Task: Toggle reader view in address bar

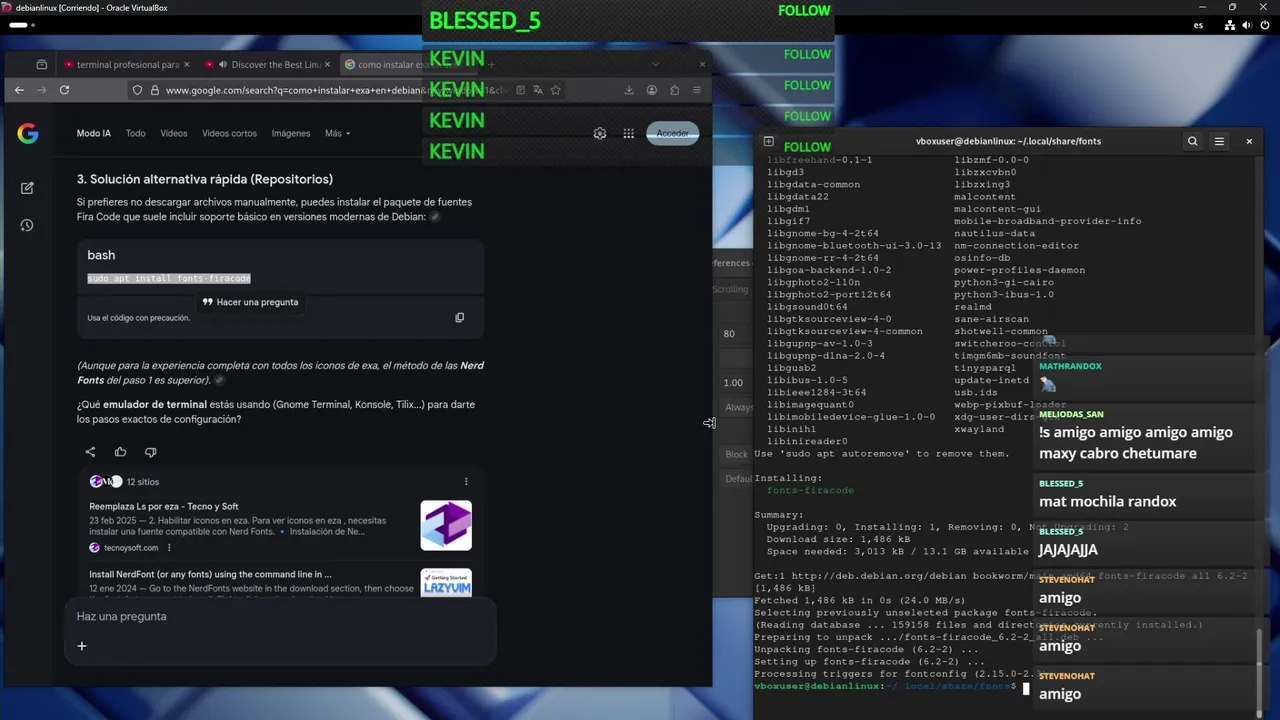Action: click(520, 90)
